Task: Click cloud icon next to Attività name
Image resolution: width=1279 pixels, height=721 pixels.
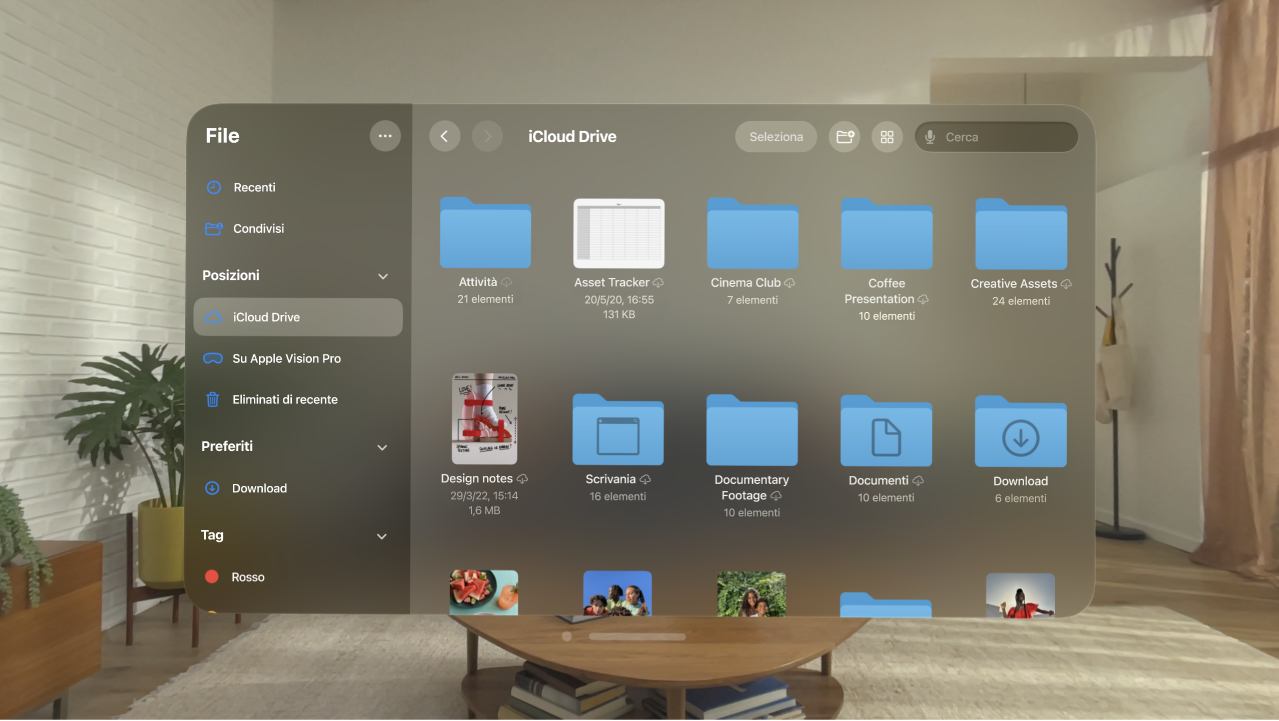Action: point(506,283)
